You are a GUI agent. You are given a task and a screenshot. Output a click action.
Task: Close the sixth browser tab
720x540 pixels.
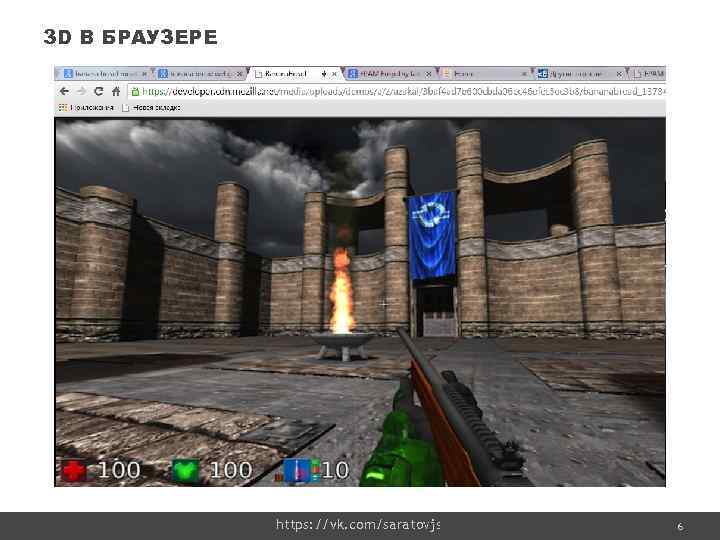619,74
